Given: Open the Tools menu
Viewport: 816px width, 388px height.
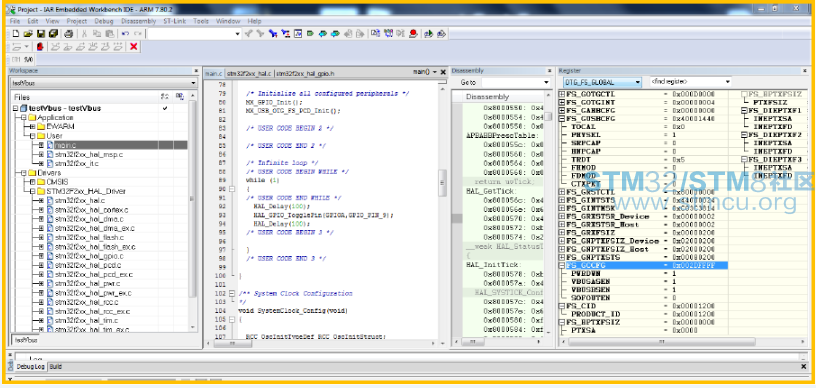Looking at the screenshot, I should click(201, 21).
